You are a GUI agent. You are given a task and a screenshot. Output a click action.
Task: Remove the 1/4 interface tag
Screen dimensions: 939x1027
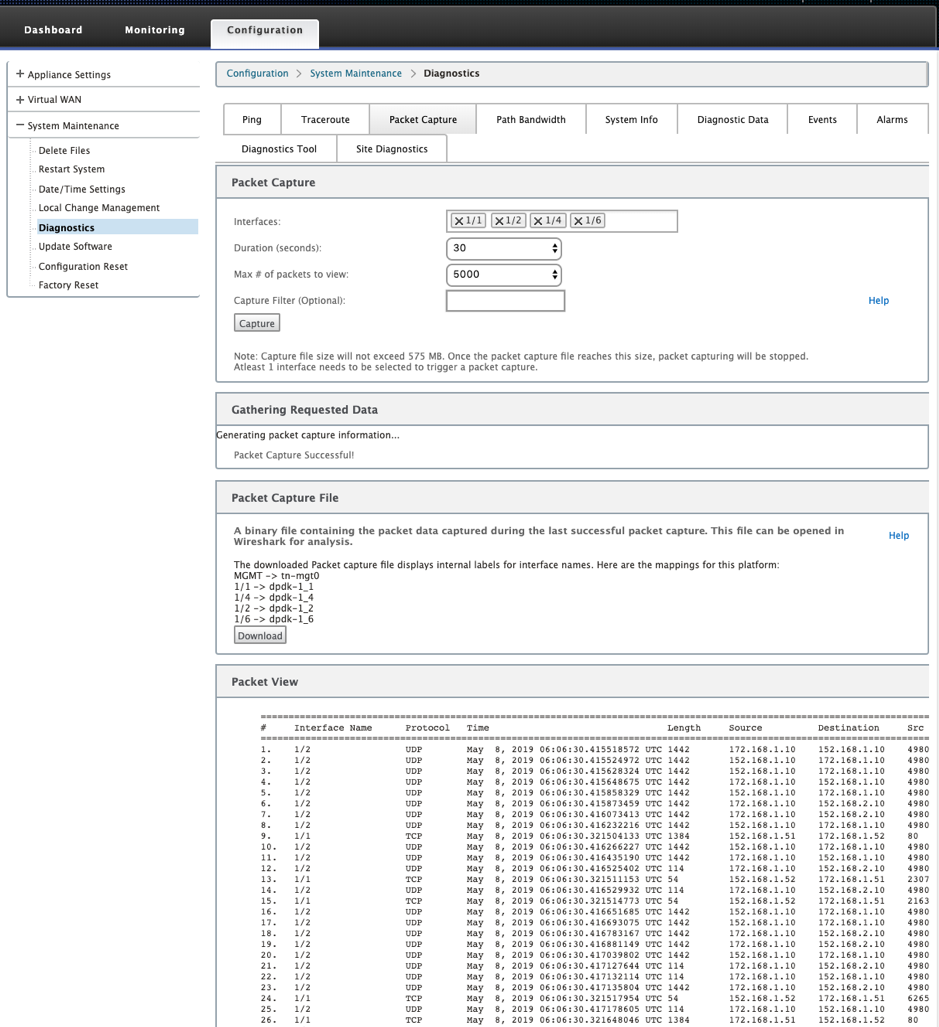(x=538, y=221)
